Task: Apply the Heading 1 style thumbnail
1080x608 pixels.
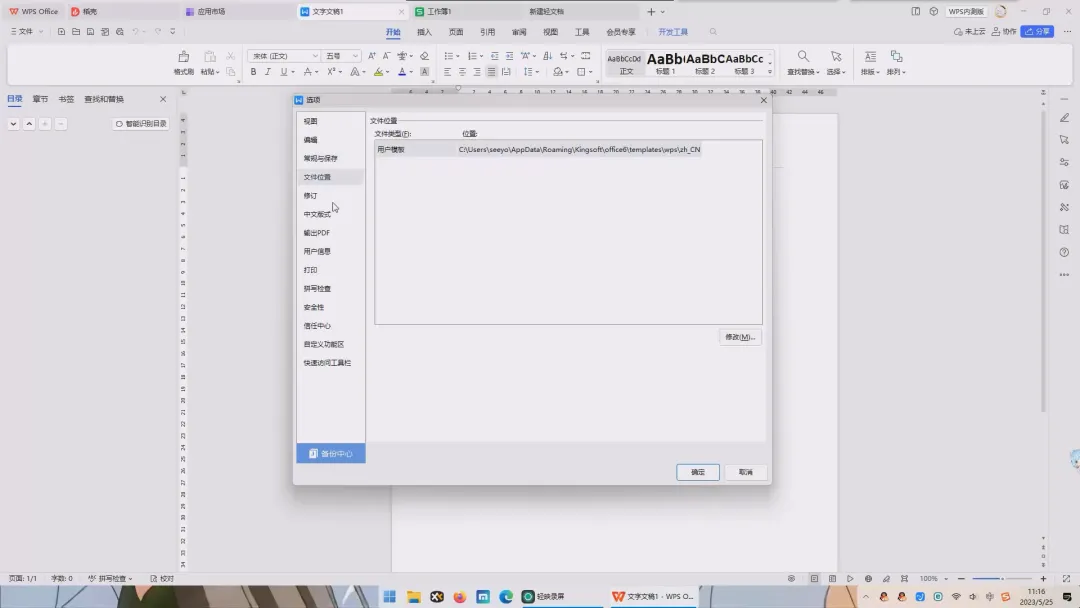Action: click(665, 63)
